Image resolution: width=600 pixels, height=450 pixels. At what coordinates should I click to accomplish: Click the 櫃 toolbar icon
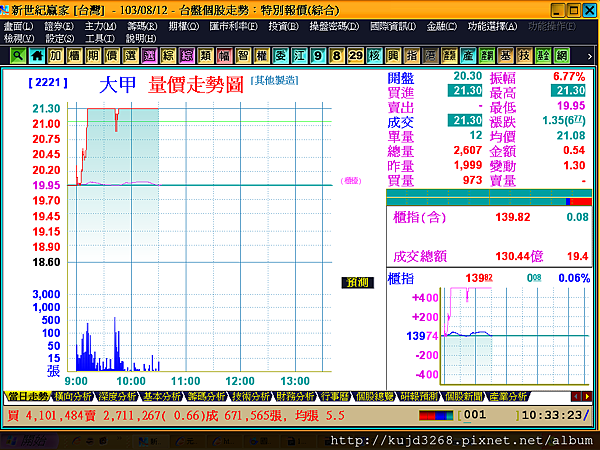(x=74, y=56)
